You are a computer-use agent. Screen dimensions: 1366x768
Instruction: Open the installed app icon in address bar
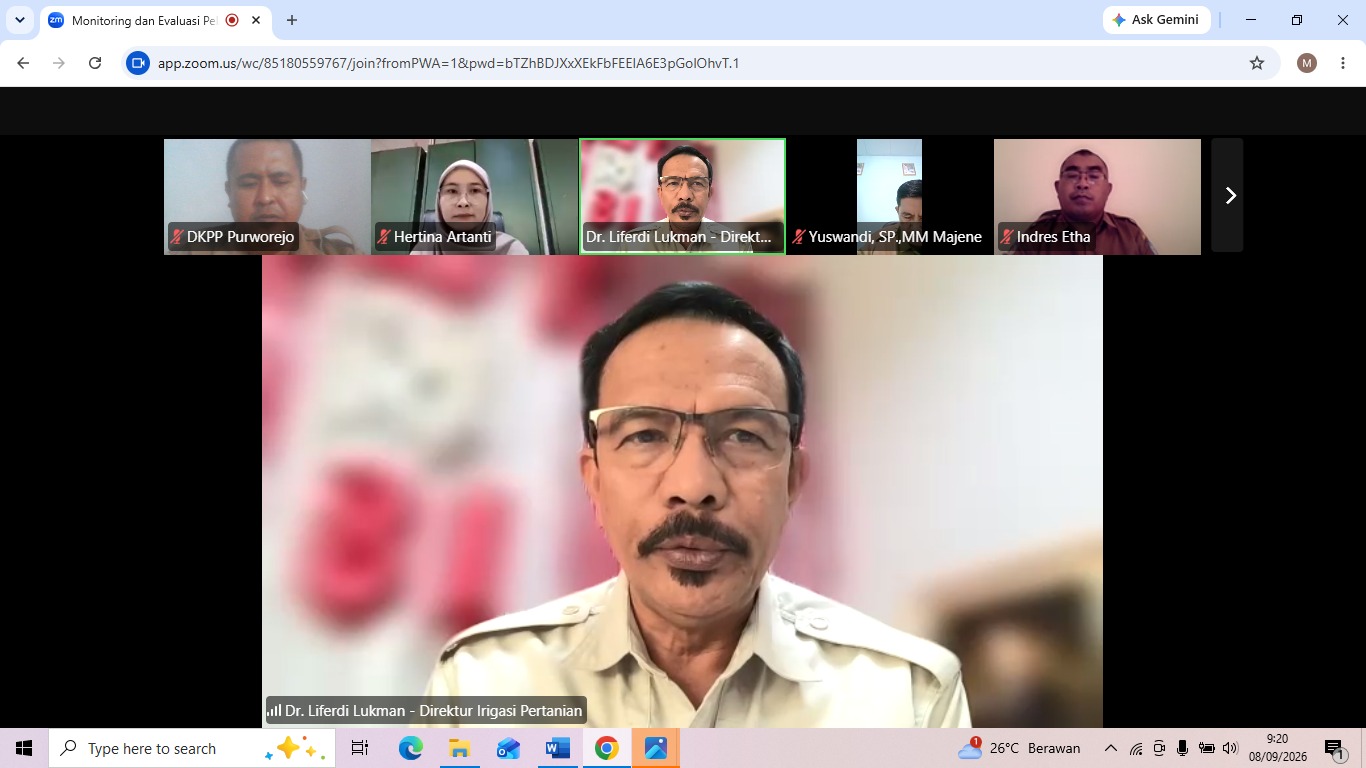click(x=138, y=63)
